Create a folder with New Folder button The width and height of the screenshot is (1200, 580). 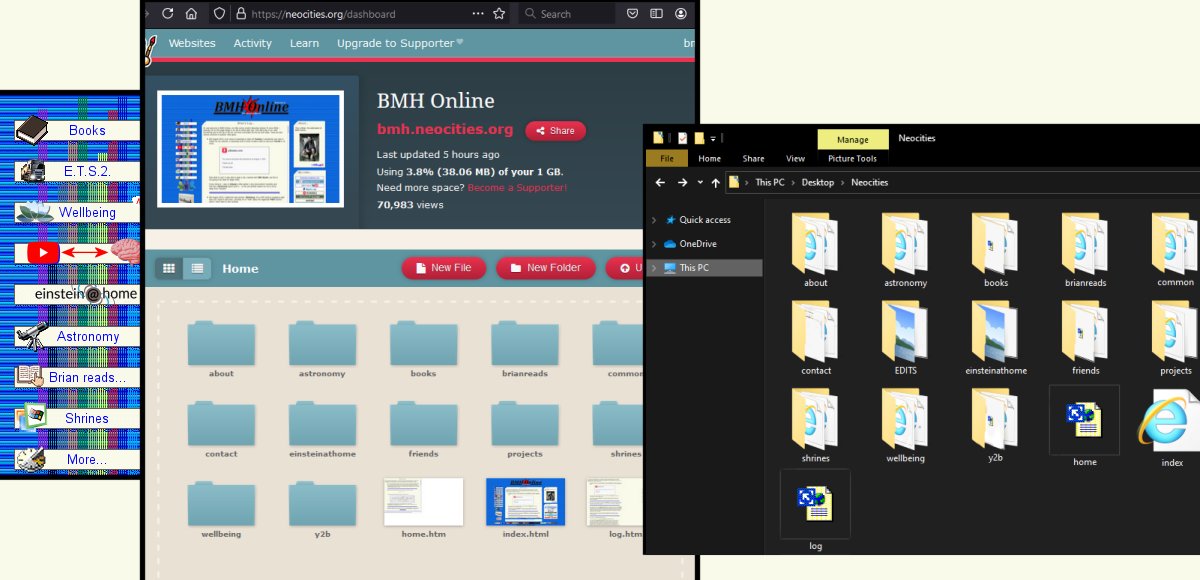point(546,268)
